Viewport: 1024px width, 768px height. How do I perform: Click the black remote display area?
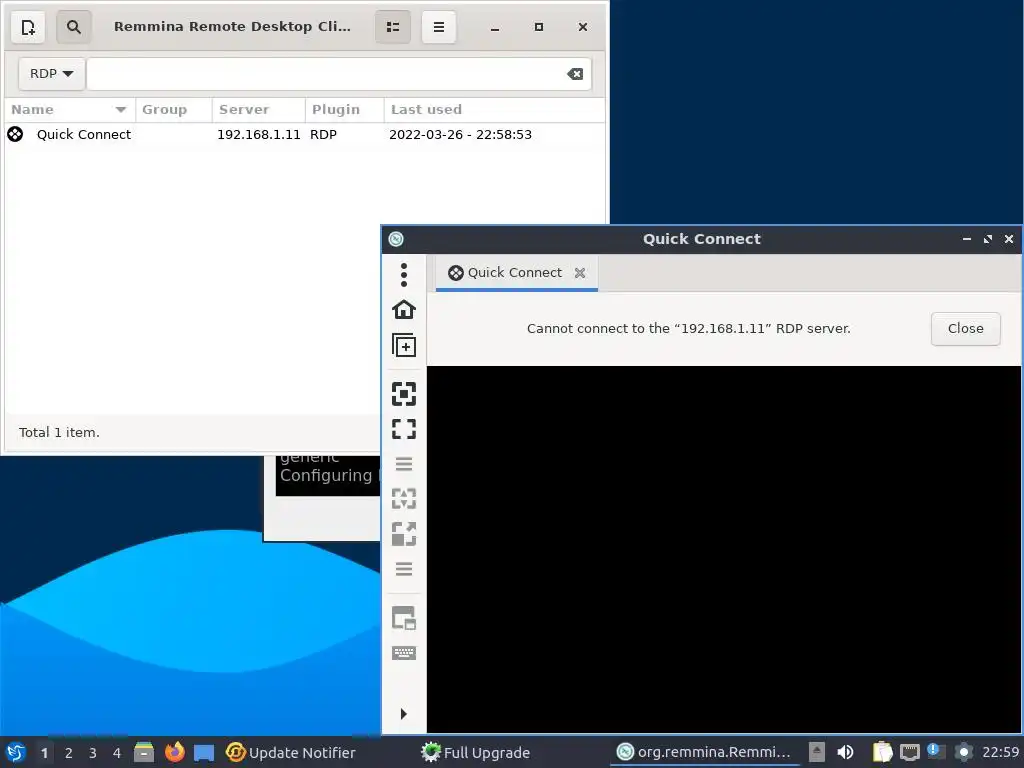pos(724,549)
